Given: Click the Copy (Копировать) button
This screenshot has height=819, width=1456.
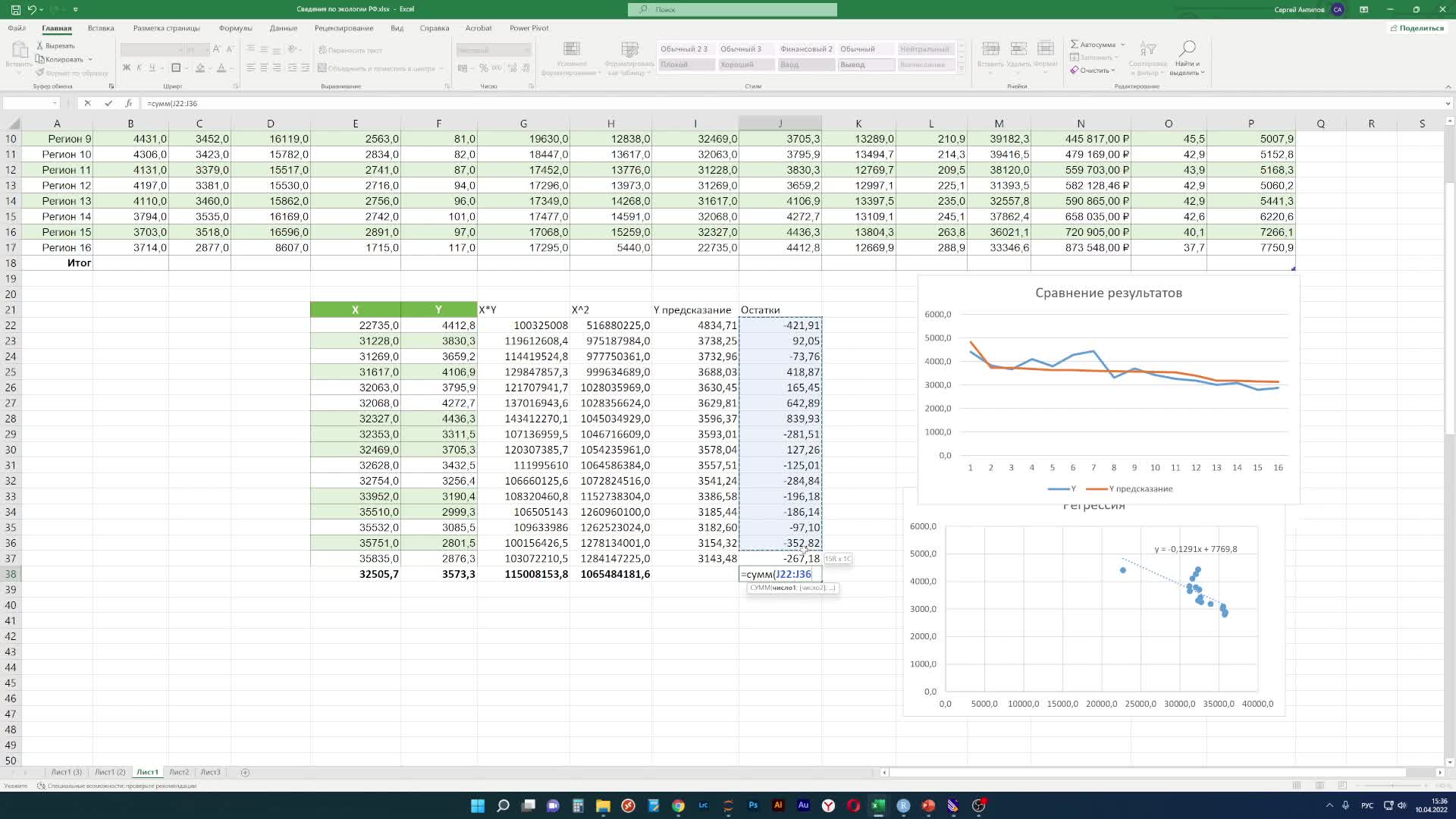Looking at the screenshot, I should coord(59,59).
